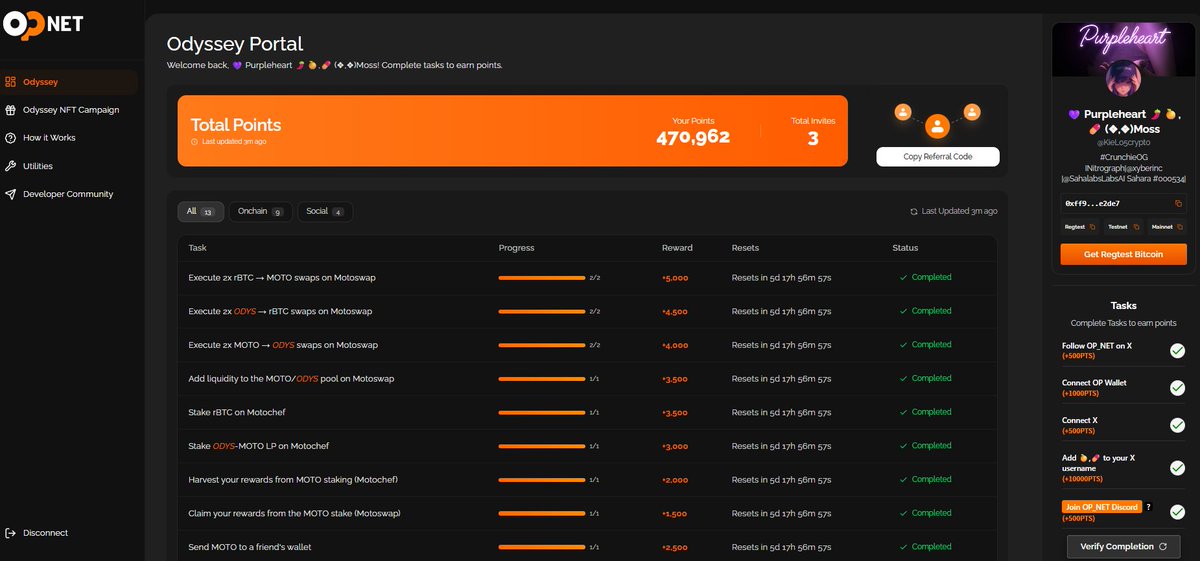Image resolution: width=1200 pixels, height=561 pixels.
Task: Click 'Stake ODYS-MOTO LP on Motochef' task
Action: (258, 446)
